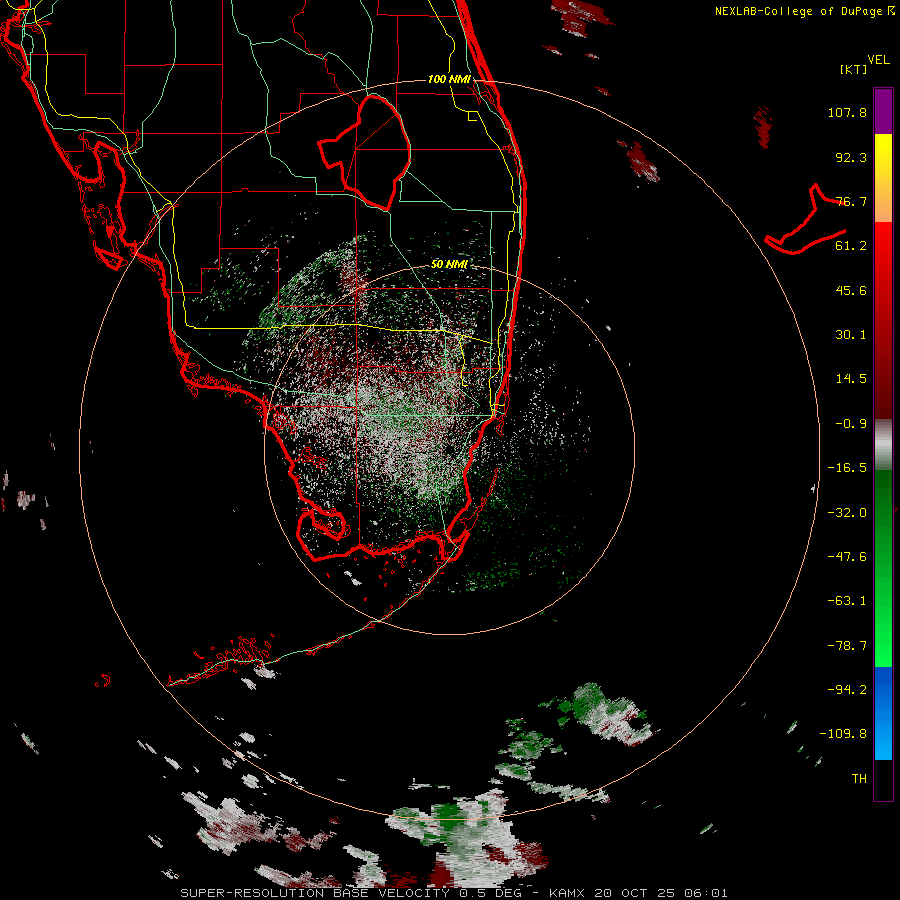Click the 76.7 value on velocity scale
The width and height of the screenshot is (900, 900).
tap(851, 201)
